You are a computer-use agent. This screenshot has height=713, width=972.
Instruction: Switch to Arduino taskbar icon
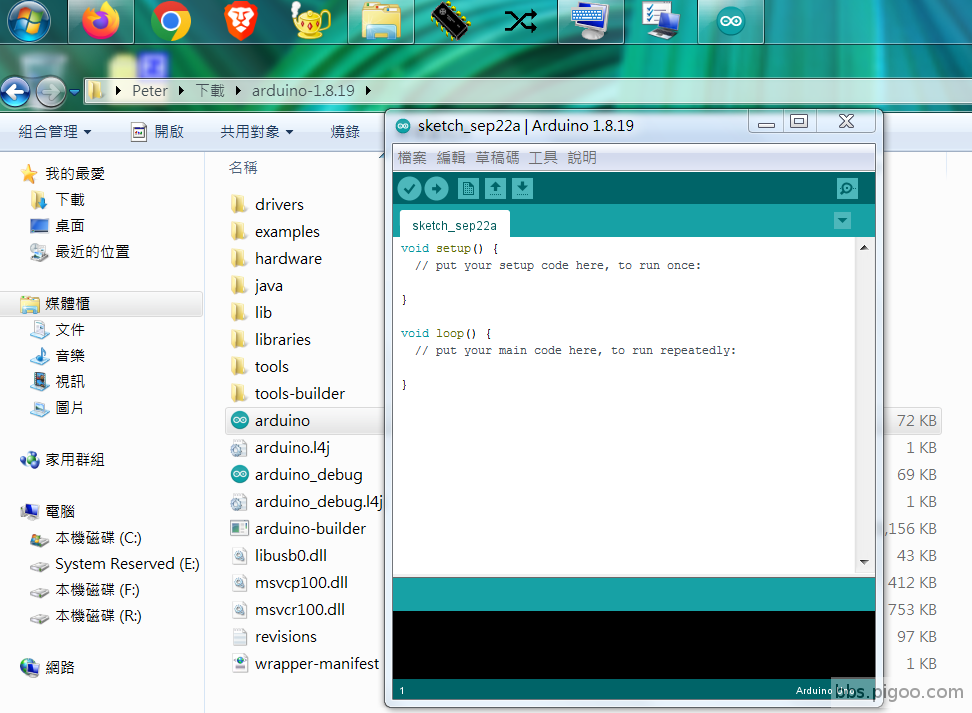(731, 22)
